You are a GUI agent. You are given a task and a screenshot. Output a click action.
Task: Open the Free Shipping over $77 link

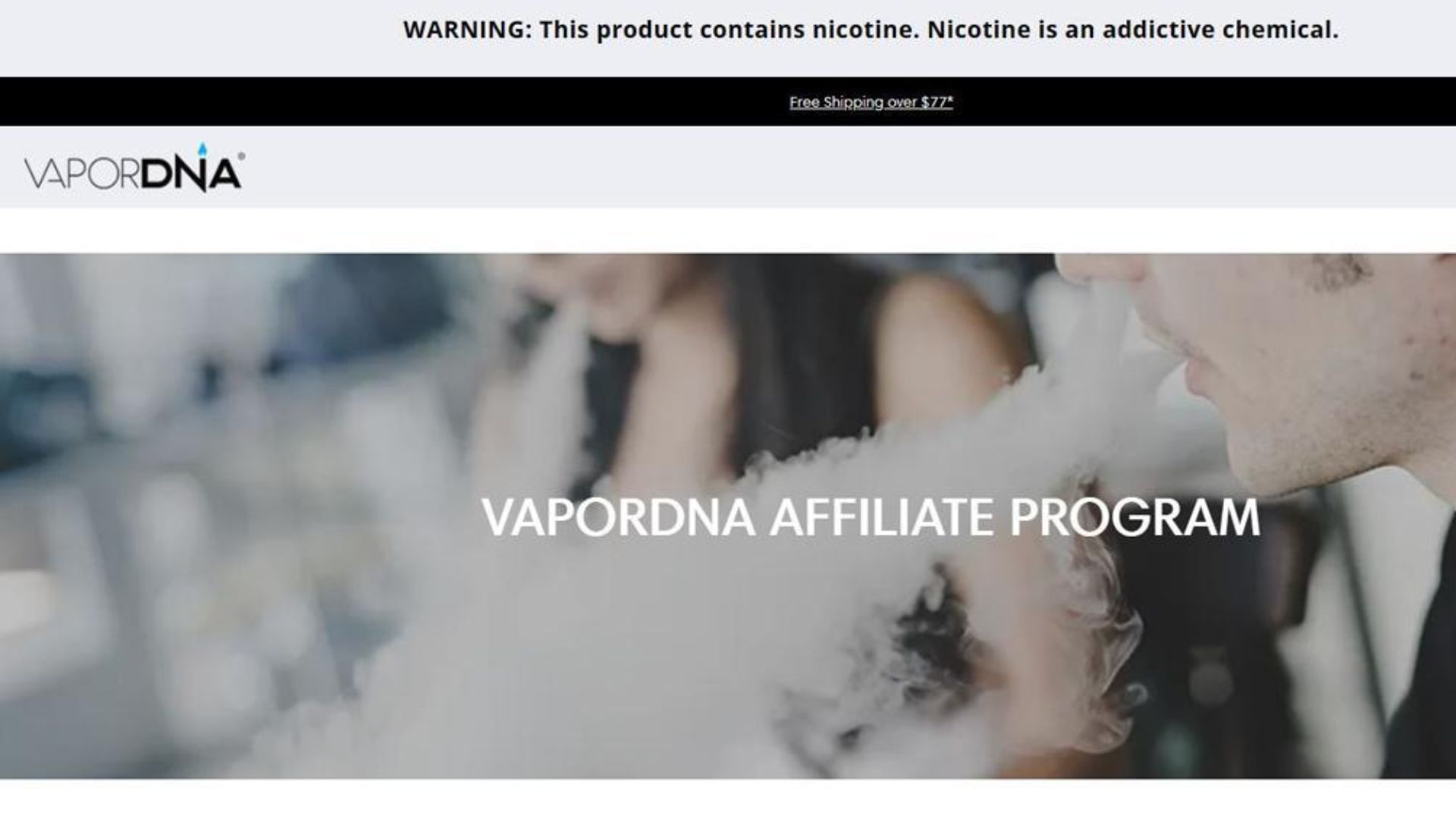[871, 102]
